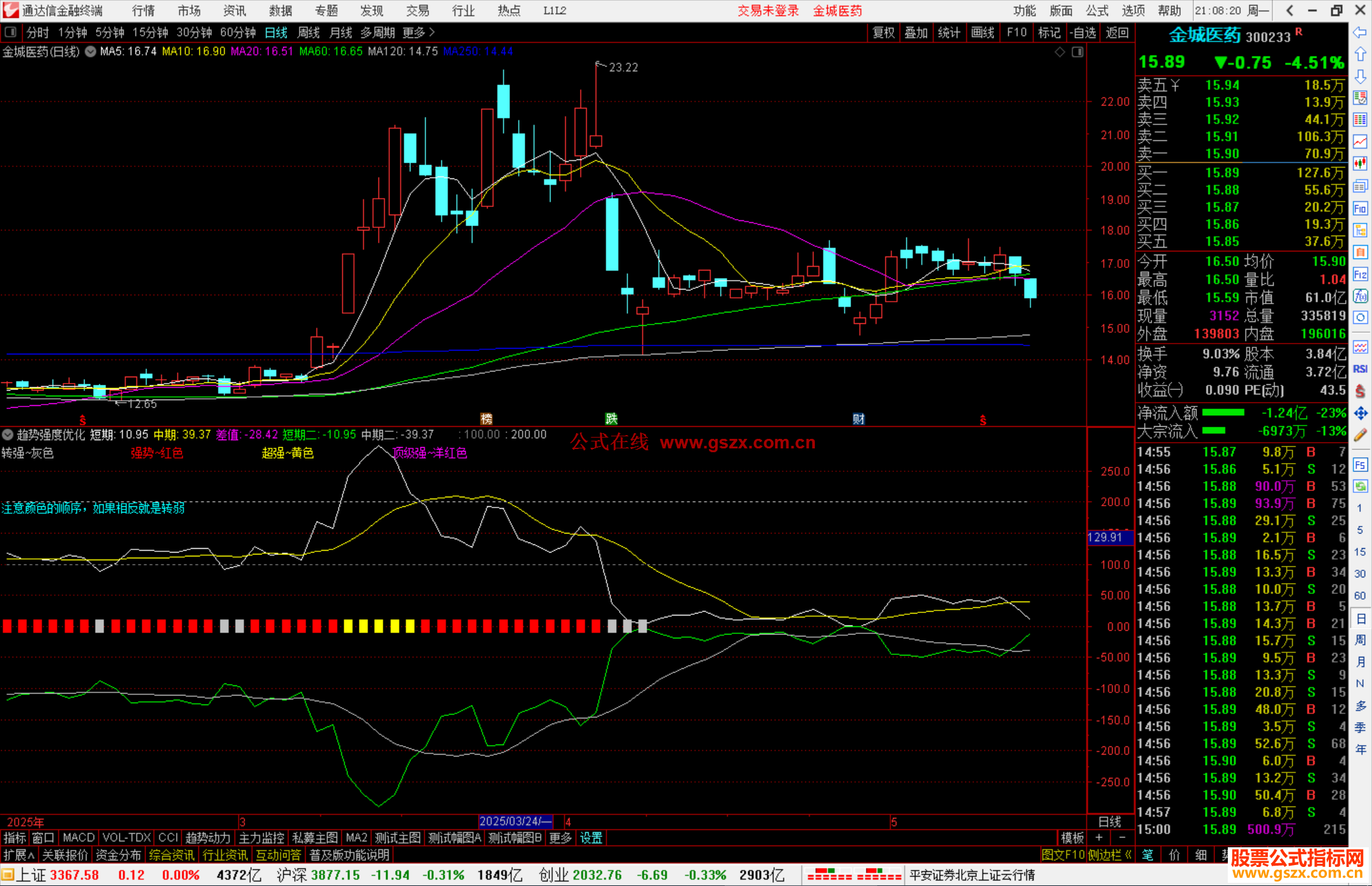Screen dimensions: 1372x886
Task: Open the 窗口 count selector at bottom left
Action: 43,838
